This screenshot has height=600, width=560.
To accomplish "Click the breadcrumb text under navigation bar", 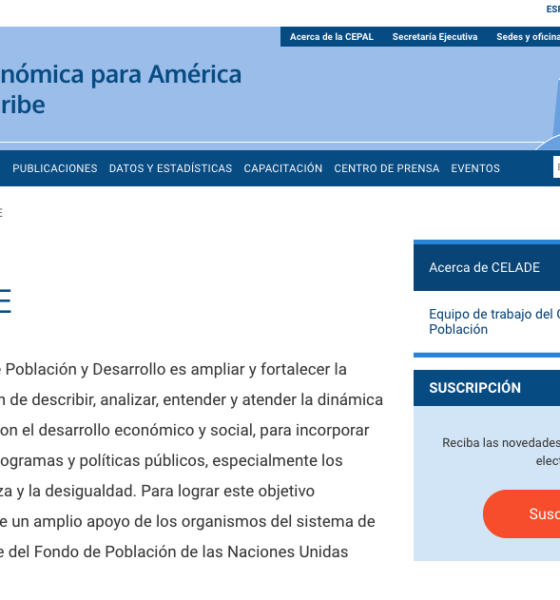I will [1, 213].
